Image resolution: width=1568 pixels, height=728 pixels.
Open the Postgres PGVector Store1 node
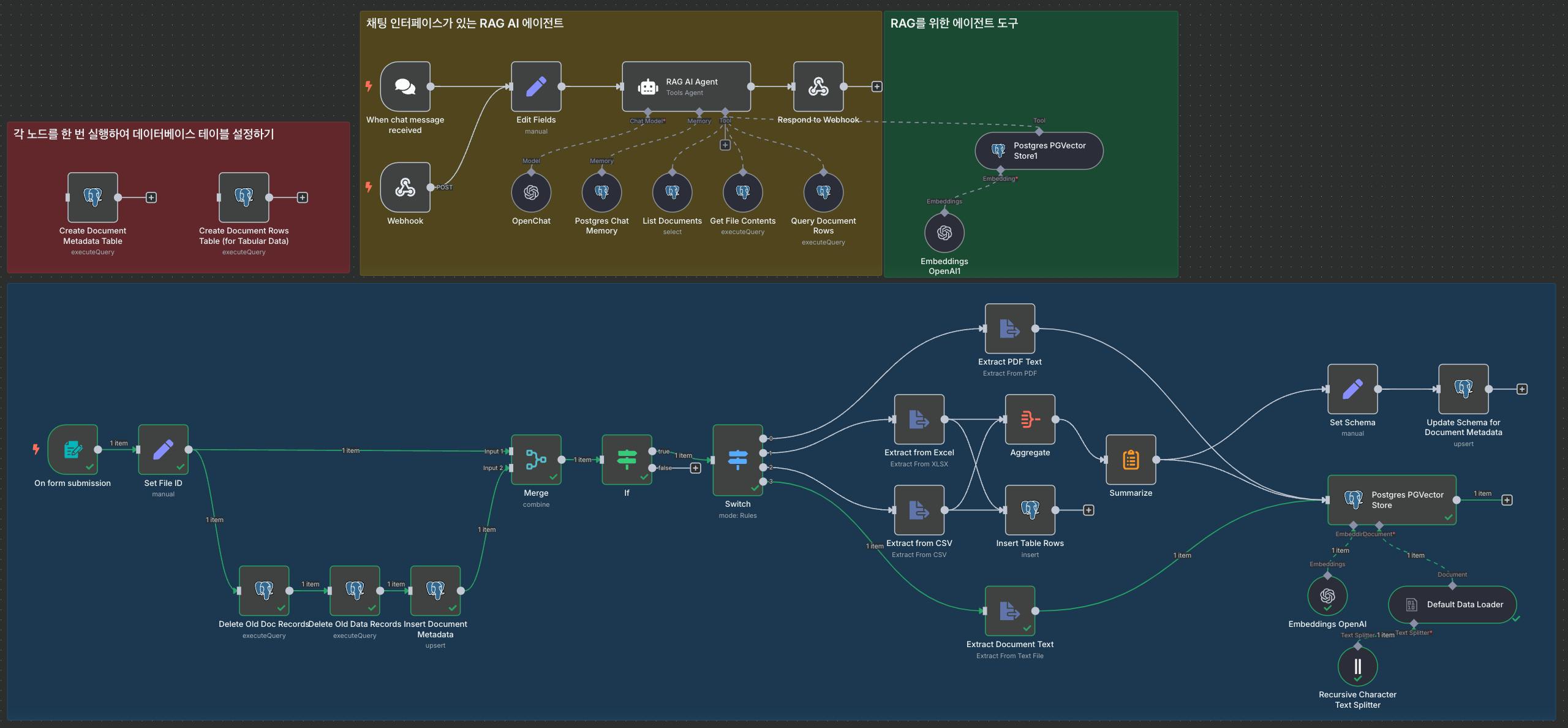(1039, 151)
